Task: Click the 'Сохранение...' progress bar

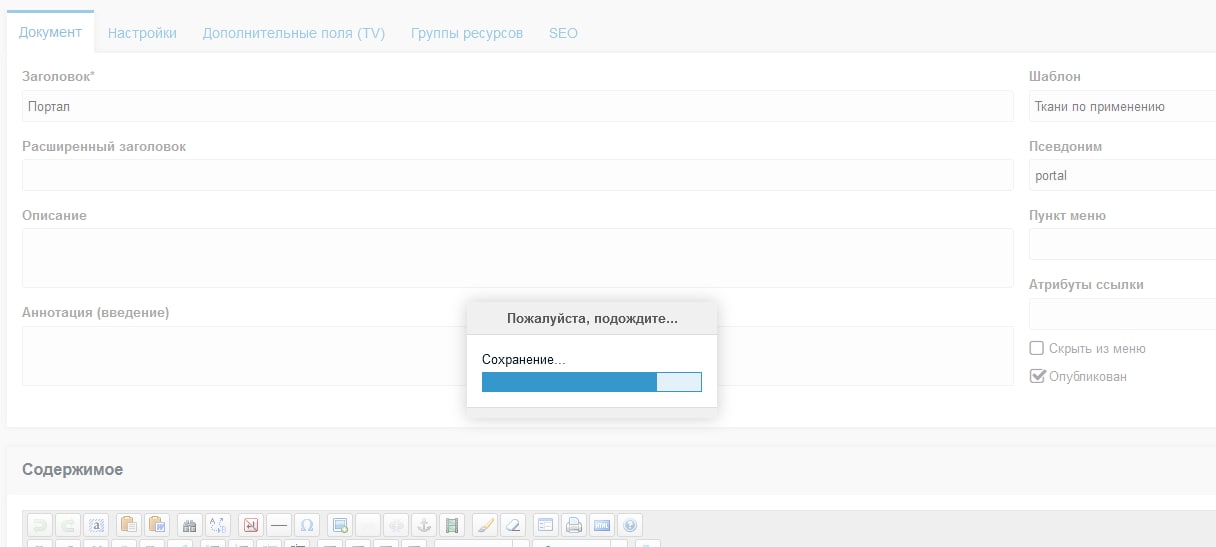Action: point(592,382)
